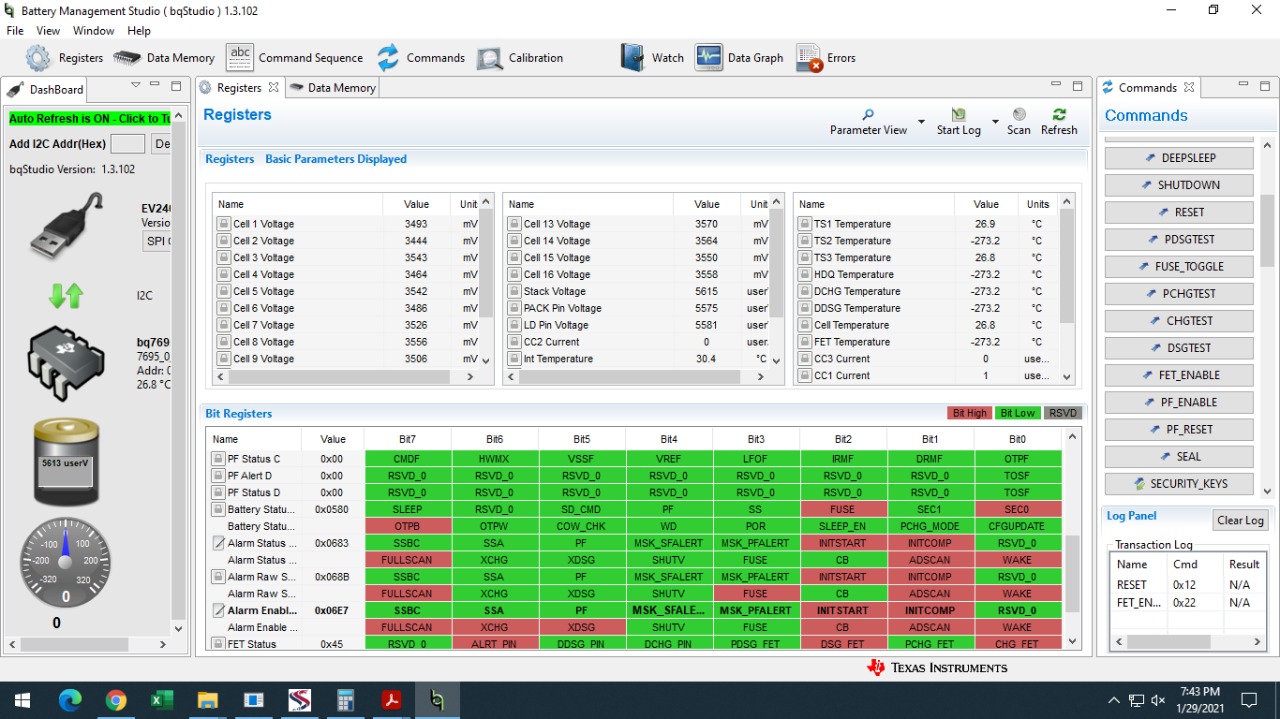Click the Bit Low green legend swatch

(x=1018, y=413)
